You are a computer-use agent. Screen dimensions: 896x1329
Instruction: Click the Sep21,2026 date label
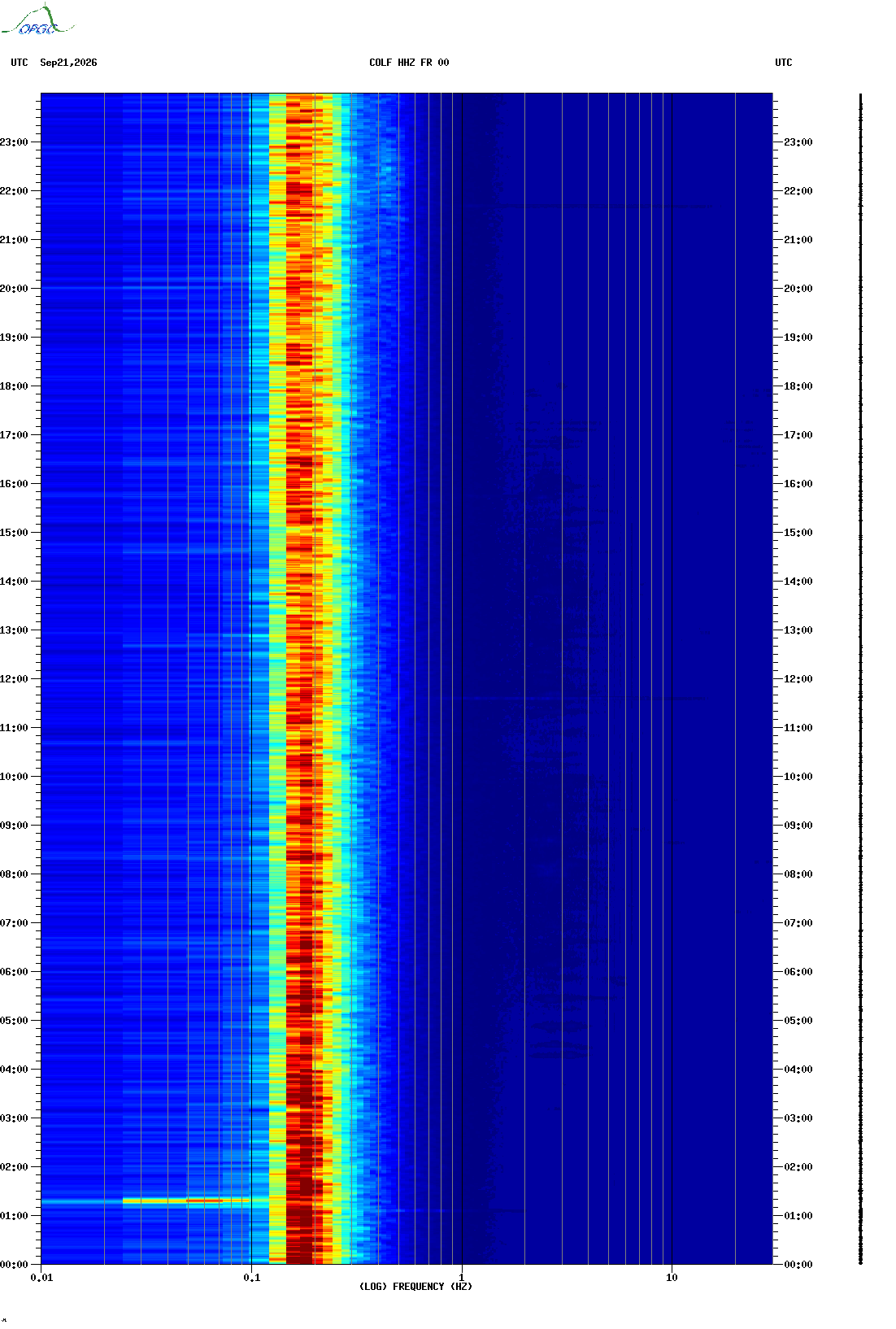pos(68,63)
